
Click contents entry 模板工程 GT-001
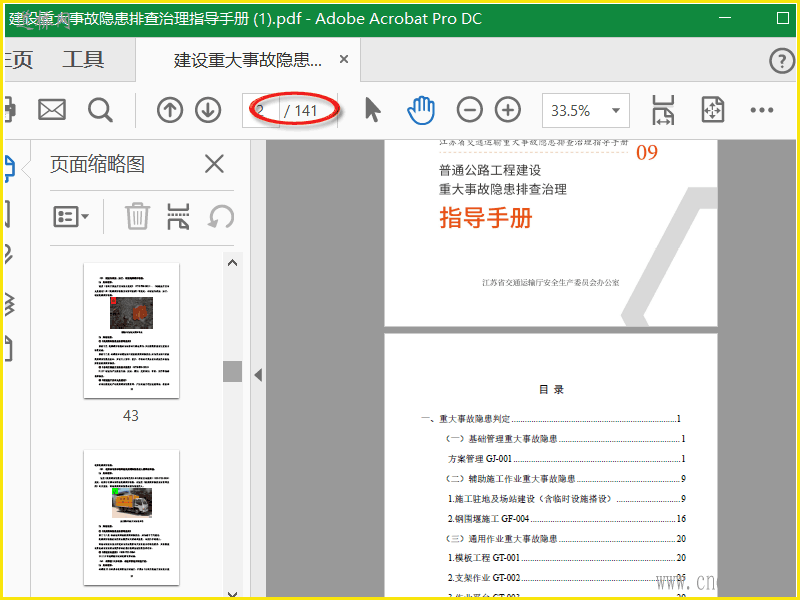[566, 558]
